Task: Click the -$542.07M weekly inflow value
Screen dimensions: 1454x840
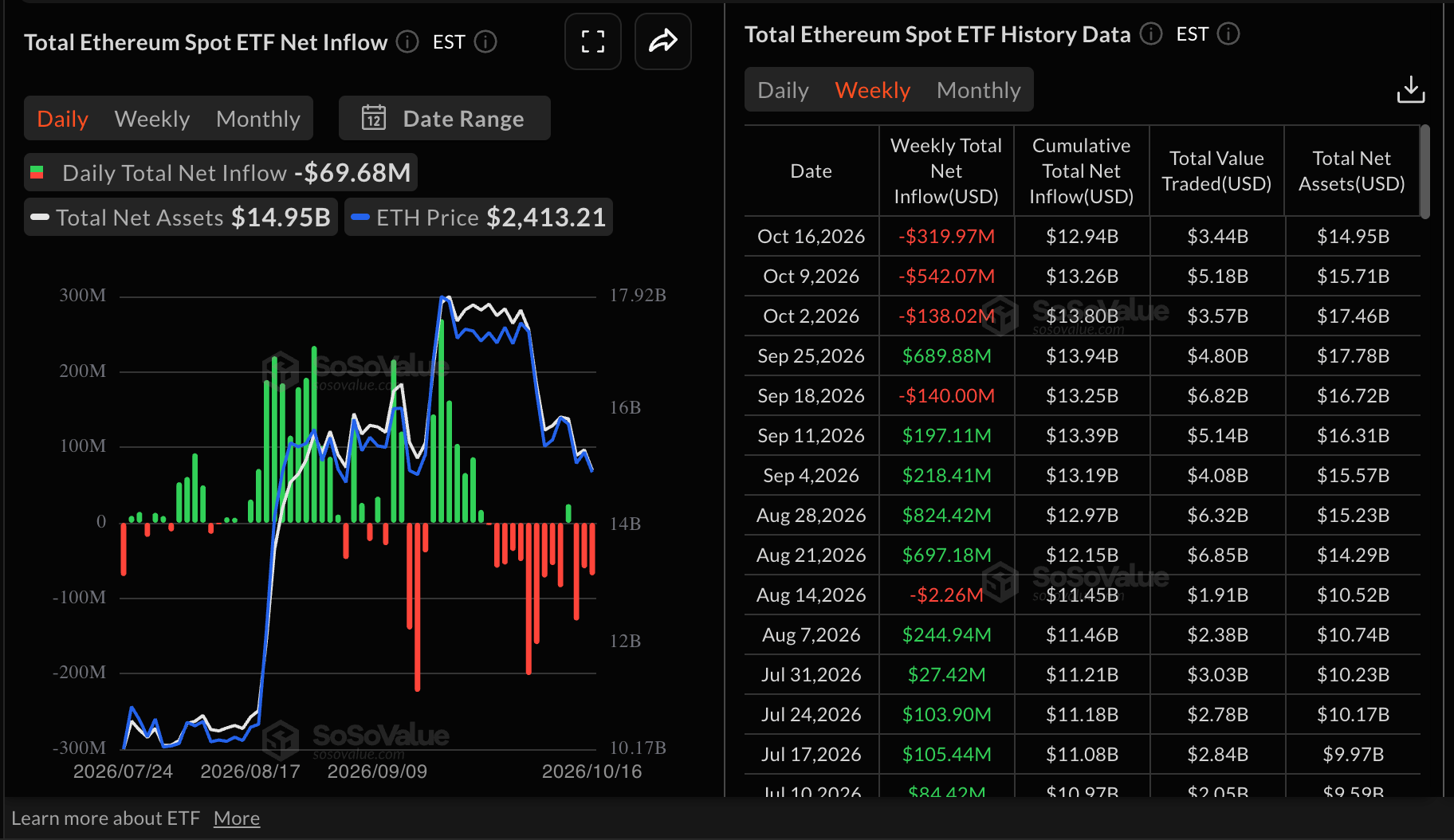Action: click(946, 276)
